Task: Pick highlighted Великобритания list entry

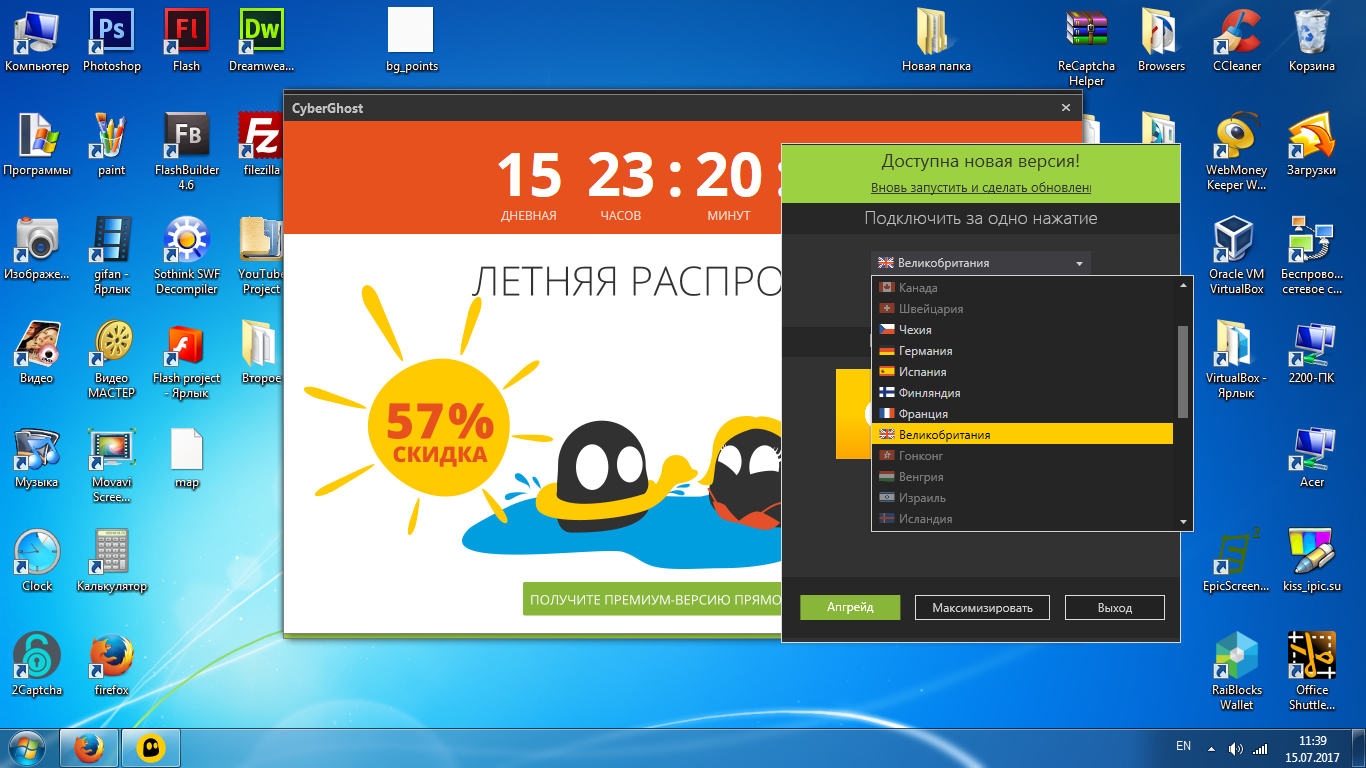Action: click(x=1022, y=435)
